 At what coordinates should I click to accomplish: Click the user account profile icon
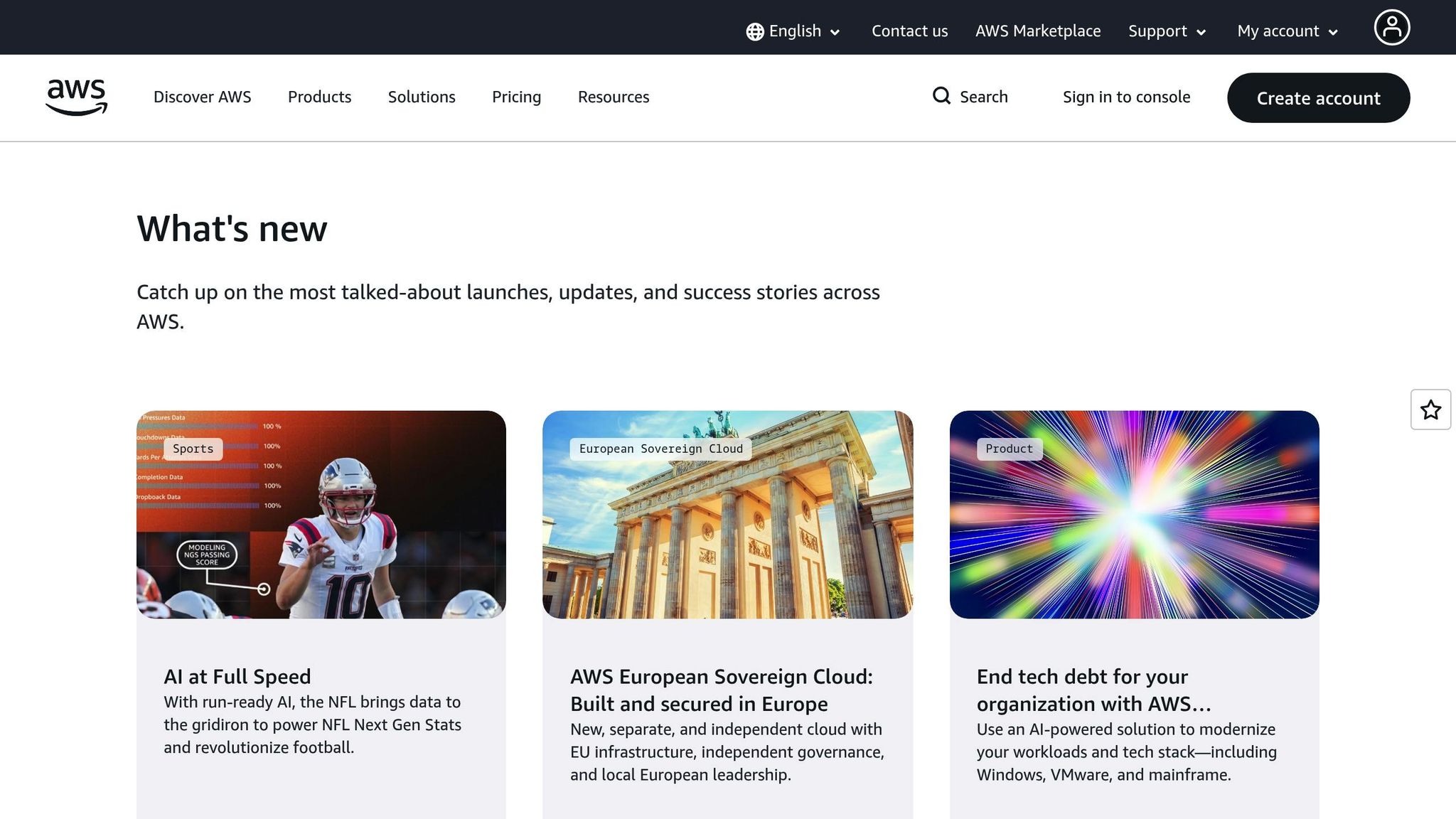(x=1391, y=27)
